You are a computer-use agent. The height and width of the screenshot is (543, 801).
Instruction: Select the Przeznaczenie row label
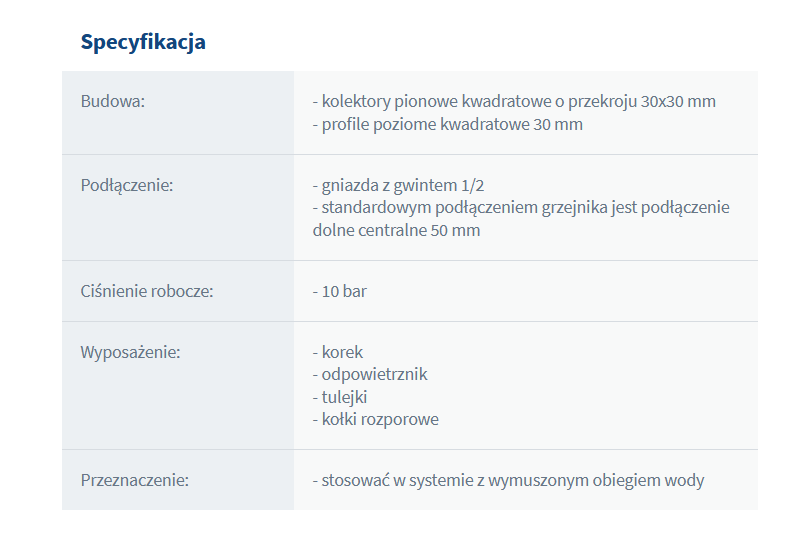(134, 480)
